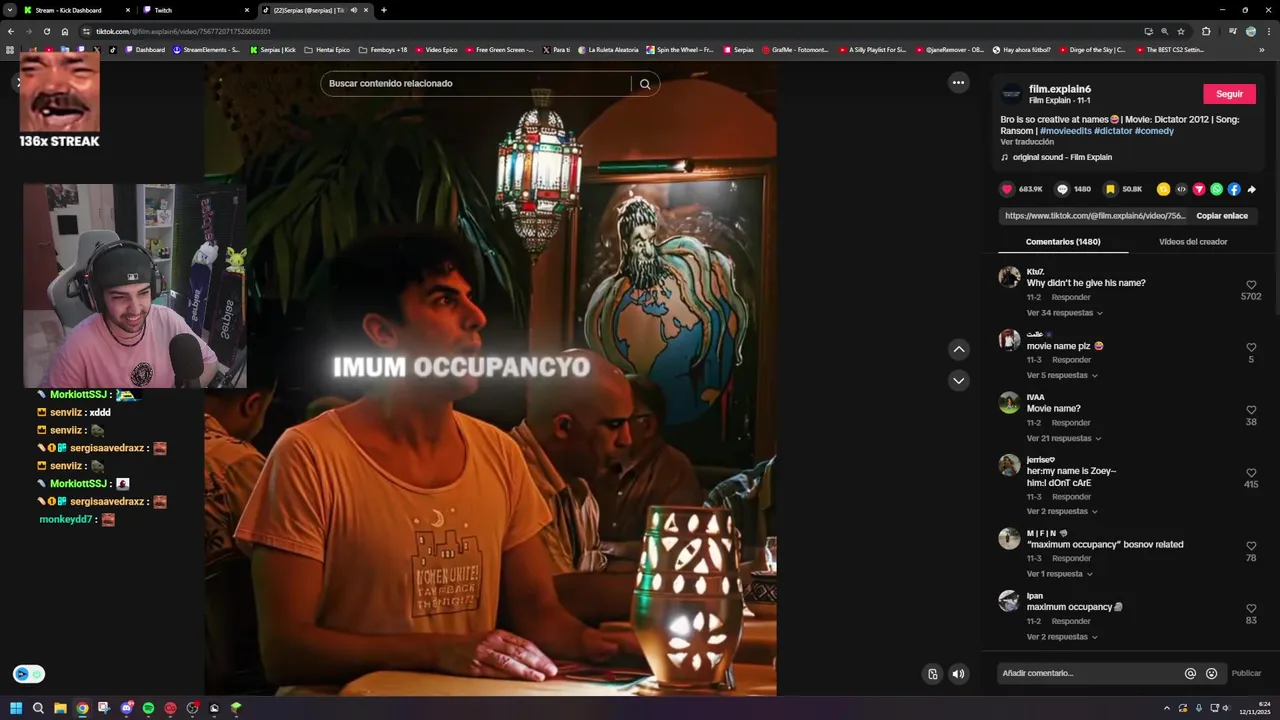Show hidden system tray icons
The height and width of the screenshot is (720, 1280).
click(x=1166, y=708)
